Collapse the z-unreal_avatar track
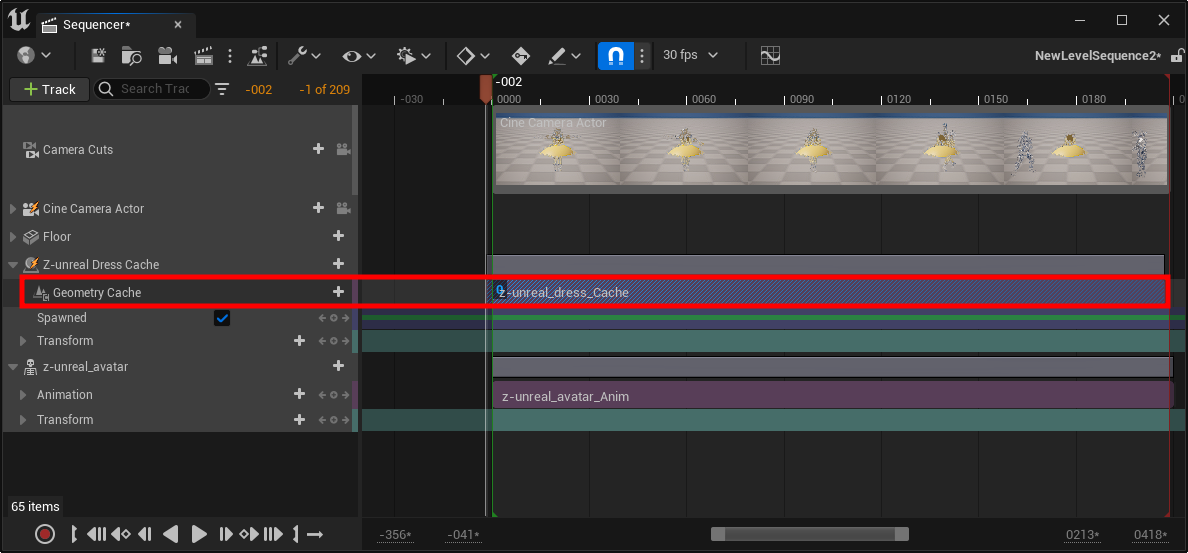The width and height of the screenshot is (1188, 553). coord(13,367)
